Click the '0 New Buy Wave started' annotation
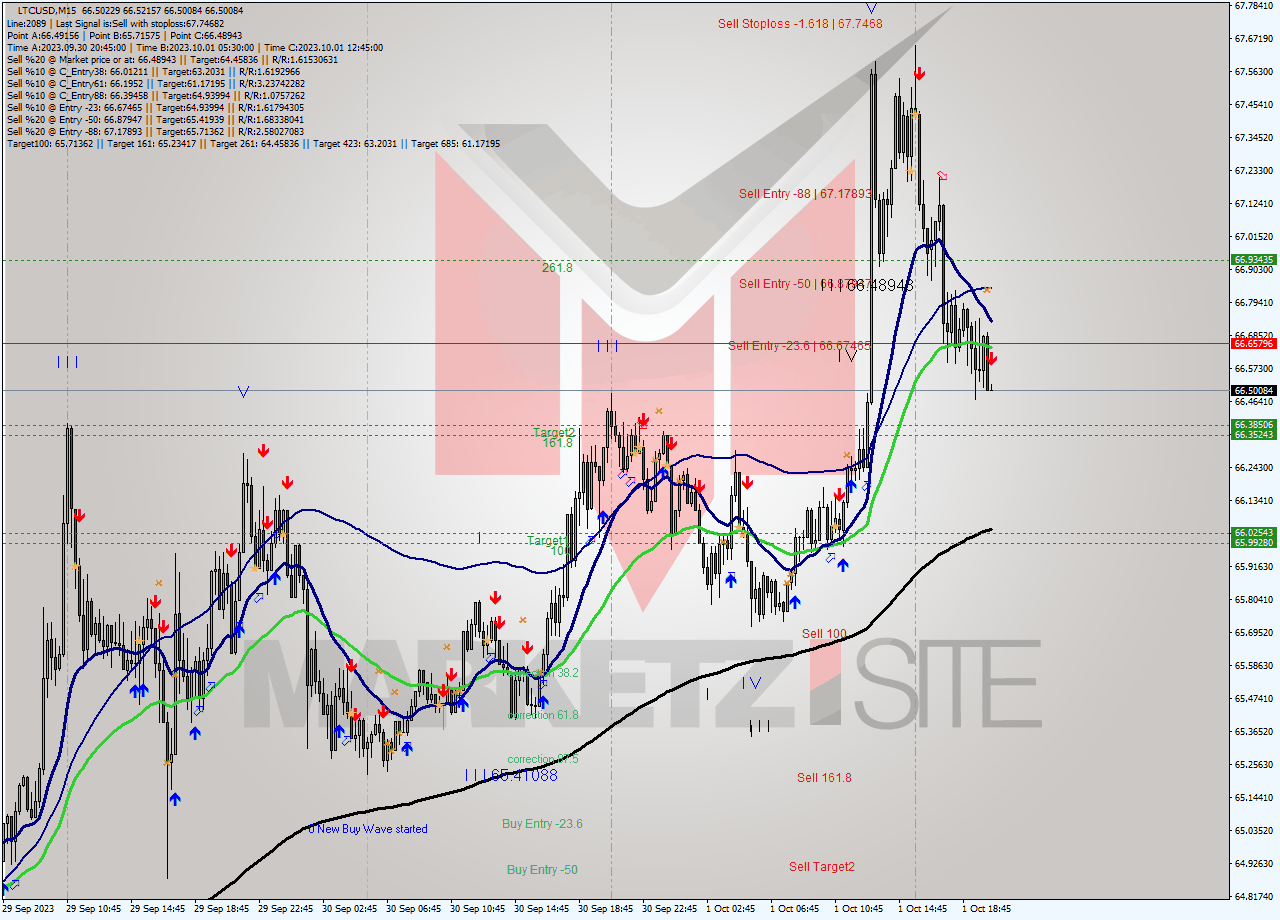Screen dimensions: 1280x920 [x=368, y=829]
